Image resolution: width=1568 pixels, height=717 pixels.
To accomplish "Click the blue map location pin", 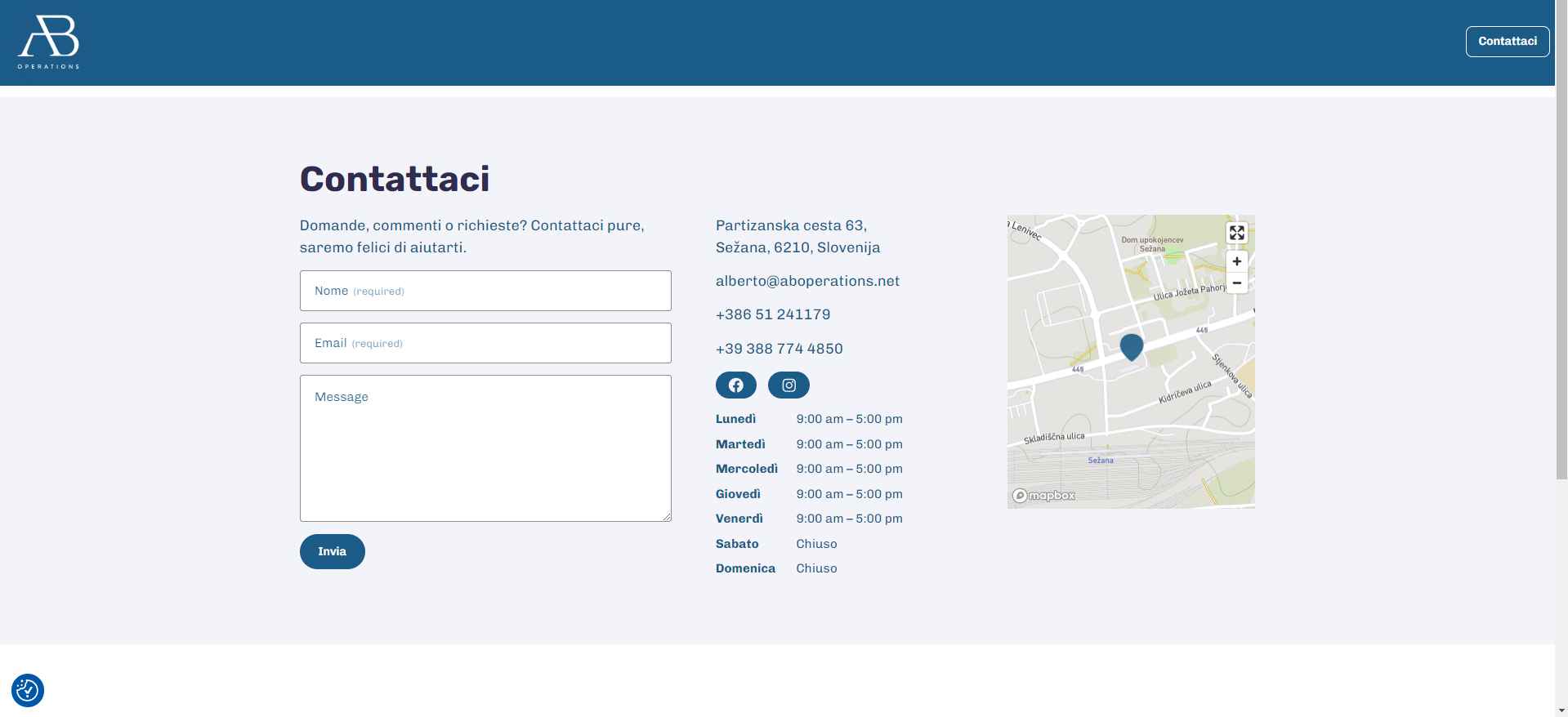I will click(1131, 346).
